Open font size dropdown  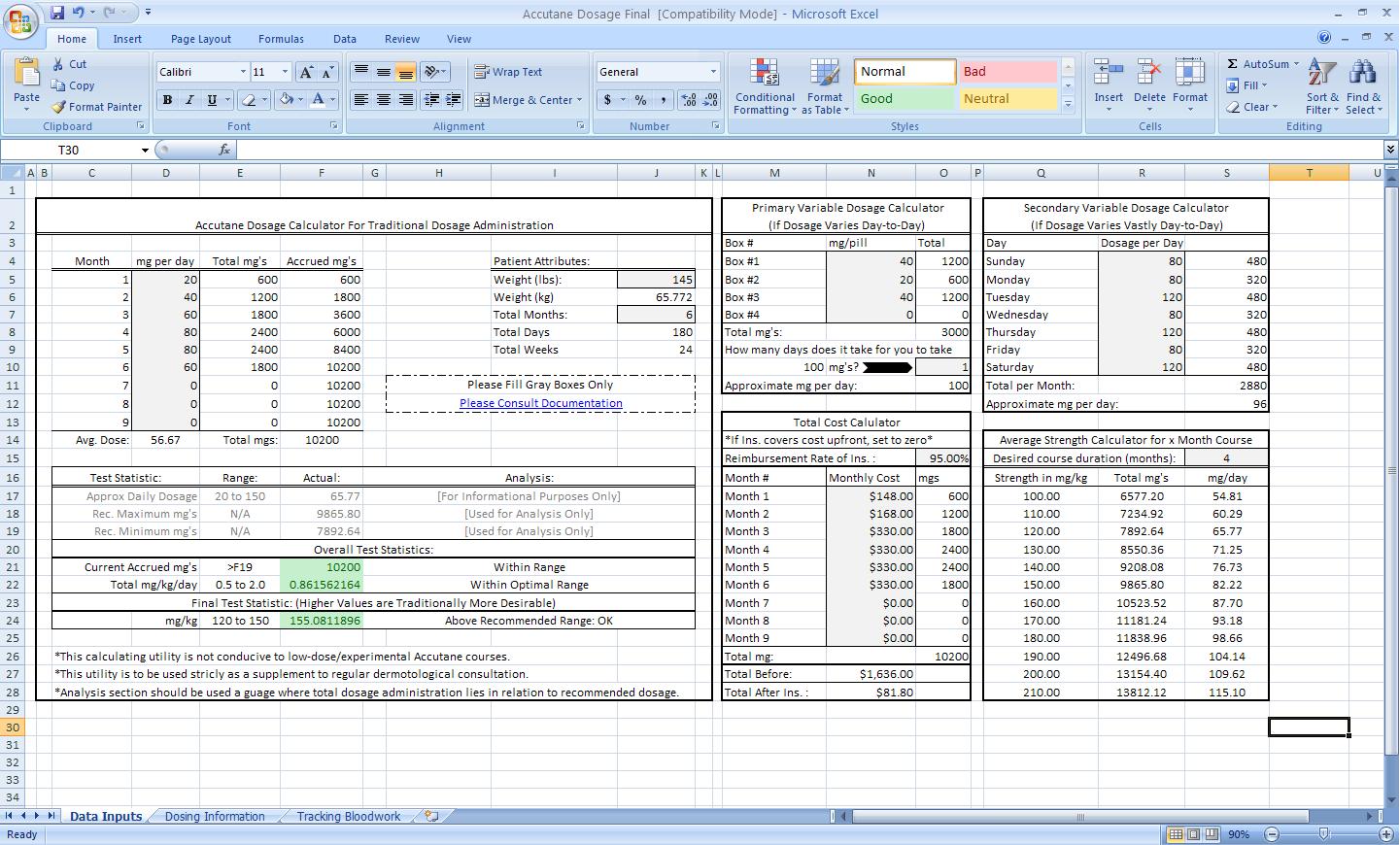pyautogui.click(x=285, y=72)
